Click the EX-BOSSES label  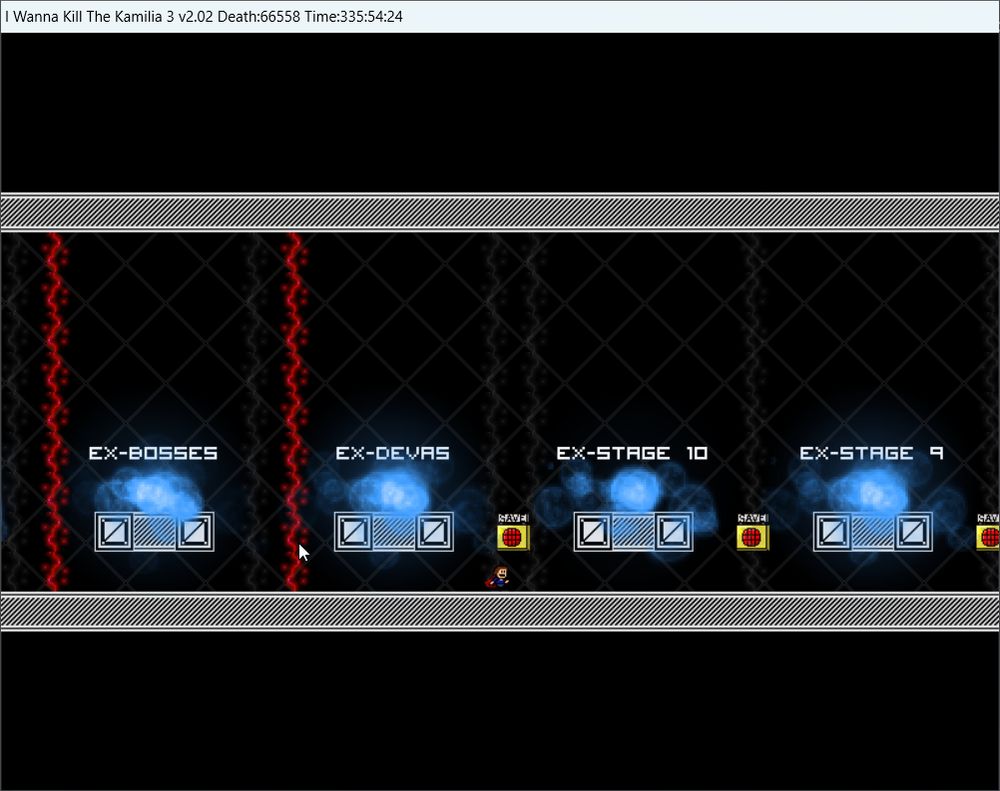coord(153,453)
